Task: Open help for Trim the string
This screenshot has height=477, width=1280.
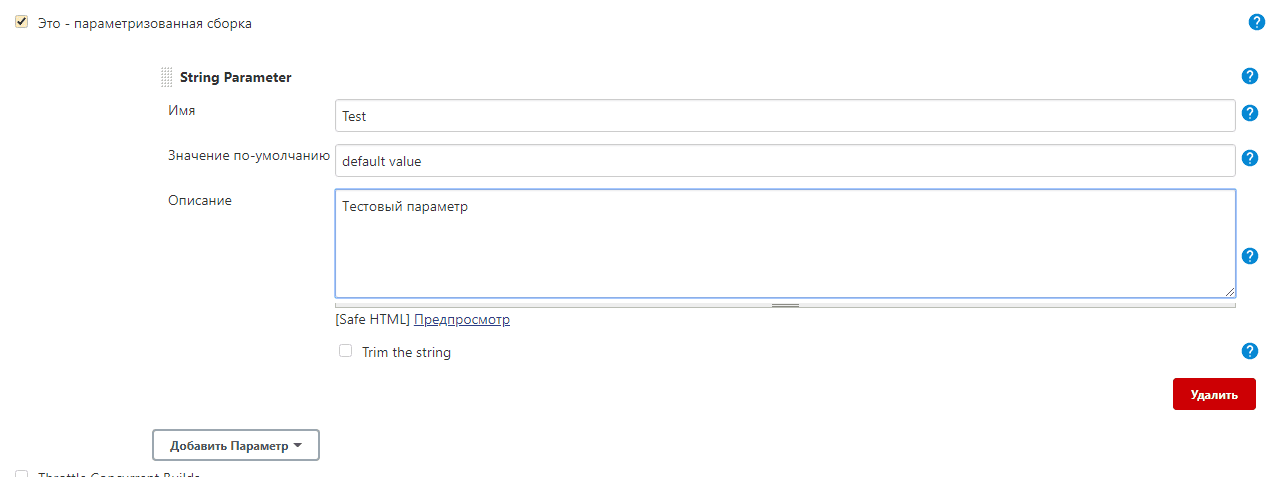Action: point(1249,351)
